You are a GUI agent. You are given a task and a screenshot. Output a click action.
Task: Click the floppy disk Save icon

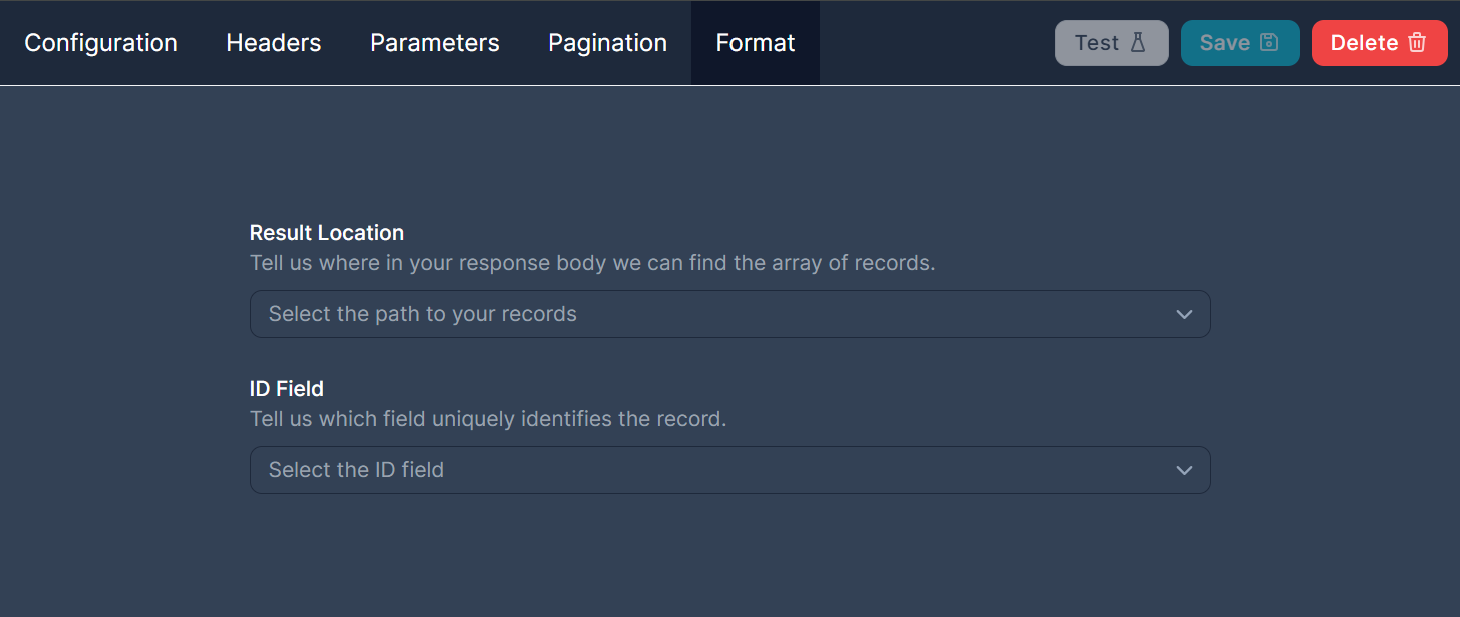(1269, 43)
